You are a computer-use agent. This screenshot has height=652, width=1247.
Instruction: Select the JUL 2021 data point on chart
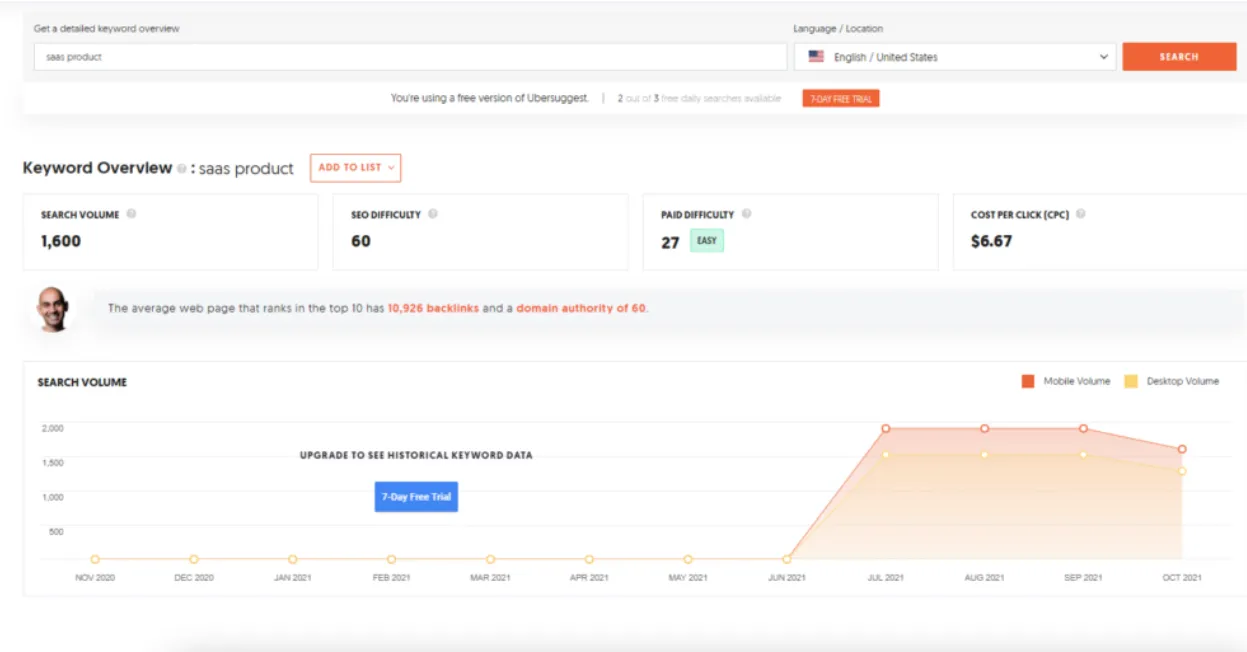(885, 426)
